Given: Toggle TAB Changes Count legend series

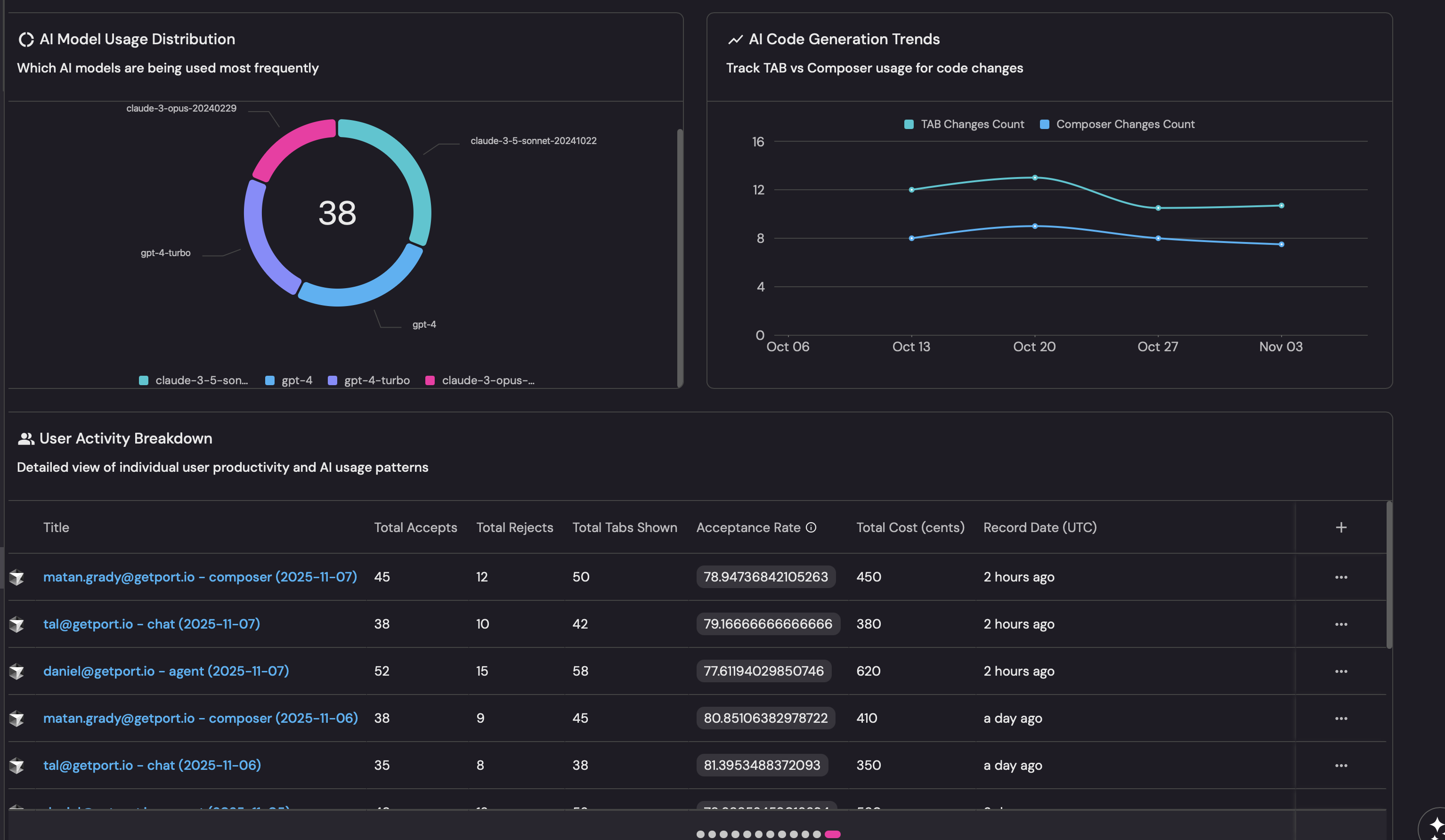Looking at the screenshot, I should tap(964, 124).
